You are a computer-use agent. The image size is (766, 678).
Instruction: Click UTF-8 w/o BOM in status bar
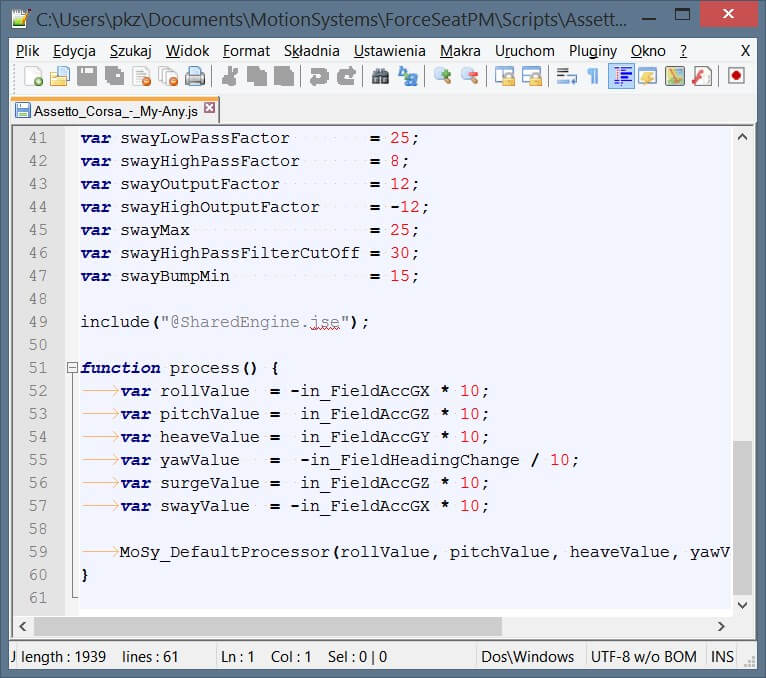coord(644,657)
